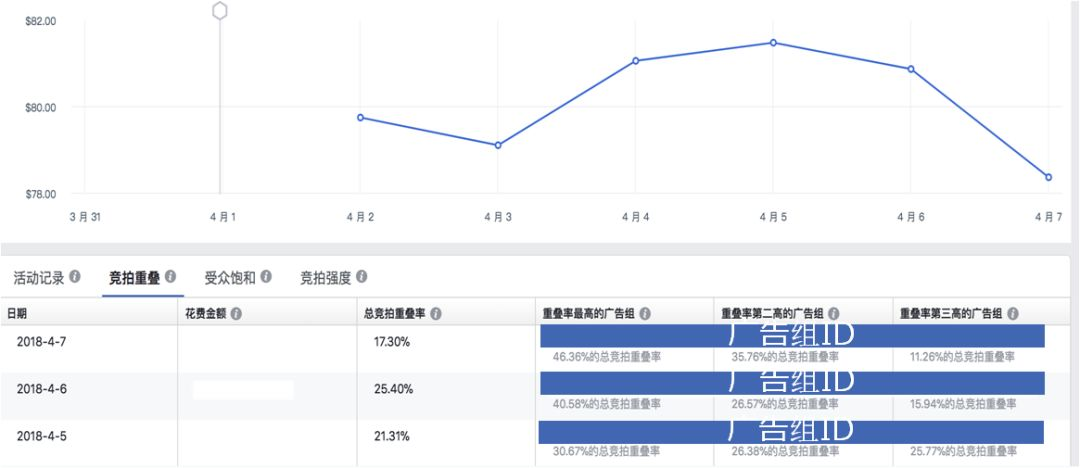Screen dimensions: 1080x468
Task: Click info icon beside 重叠率最高的广告组
Action: (x=645, y=314)
